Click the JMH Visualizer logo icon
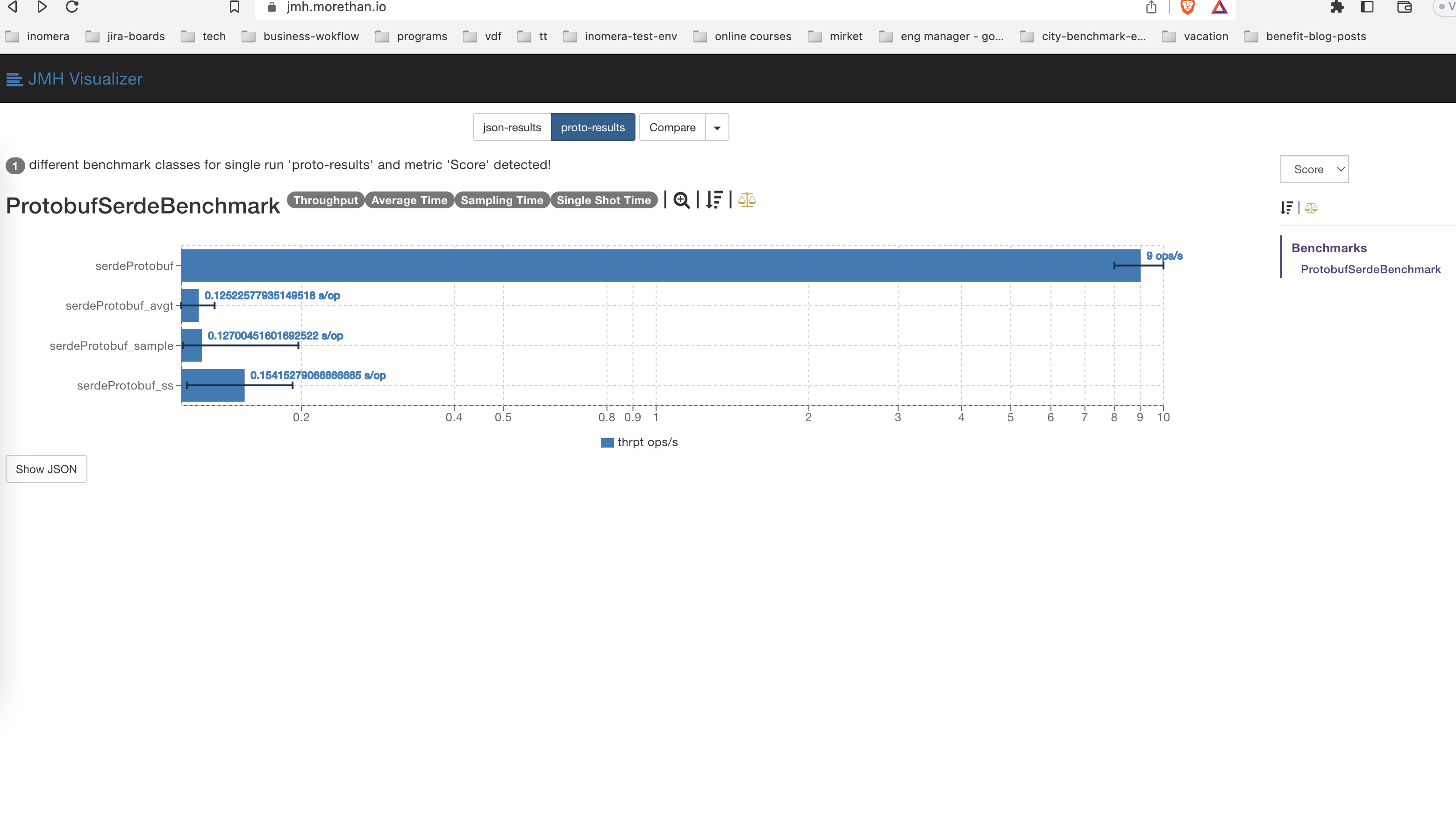 click(x=14, y=79)
